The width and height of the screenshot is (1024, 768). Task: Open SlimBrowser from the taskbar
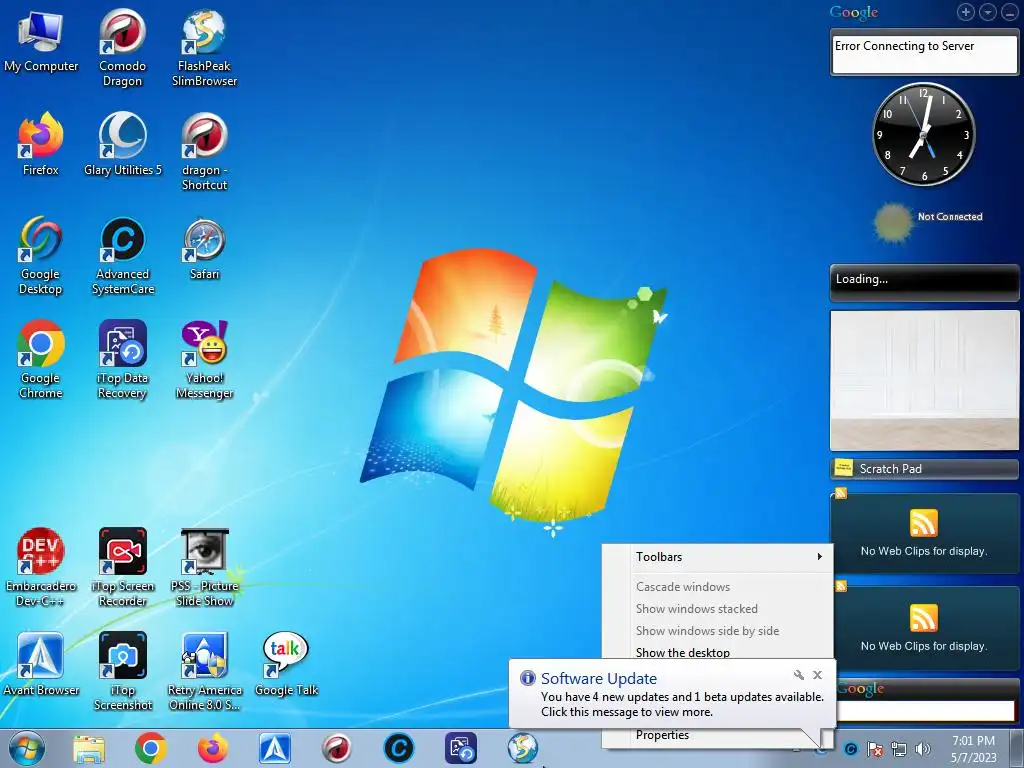523,748
